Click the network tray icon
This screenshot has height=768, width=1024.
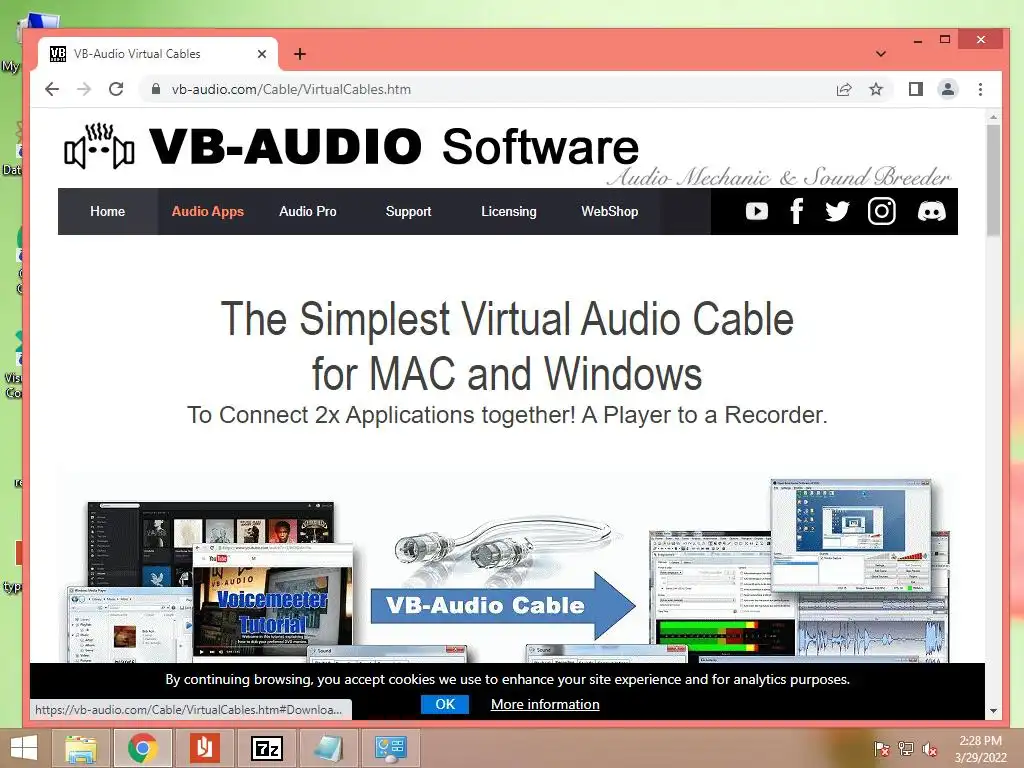pyautogui.click(x=906, y=749)
